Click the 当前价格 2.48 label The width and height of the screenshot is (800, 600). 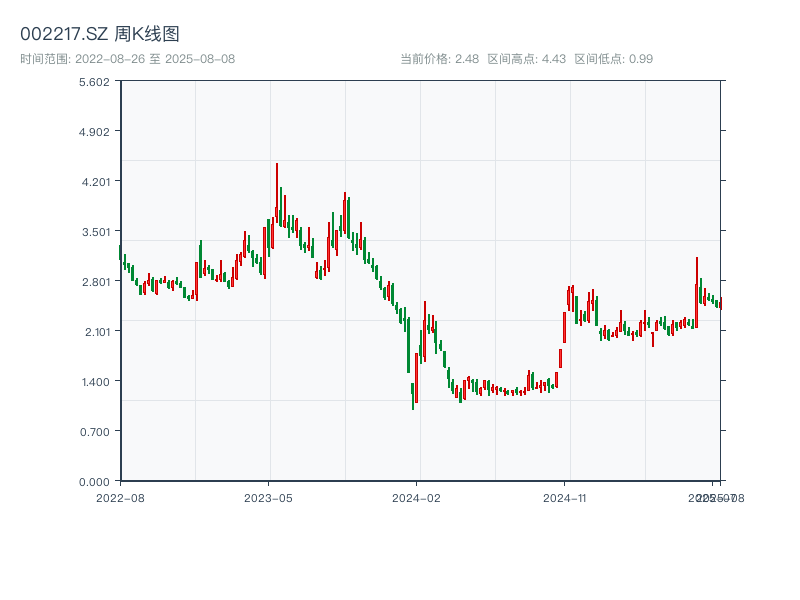[x=439, y=59]
